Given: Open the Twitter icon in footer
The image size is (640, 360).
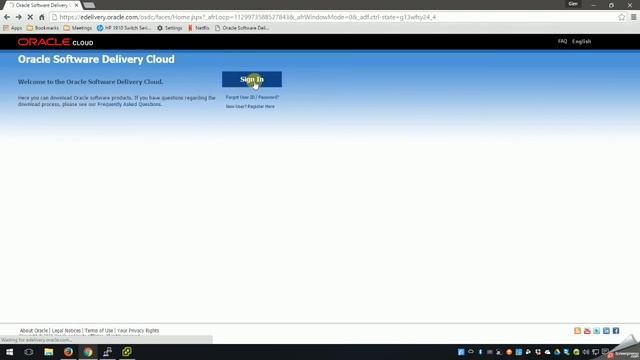Looking at the screenshot, I should [x=597, y=331].
